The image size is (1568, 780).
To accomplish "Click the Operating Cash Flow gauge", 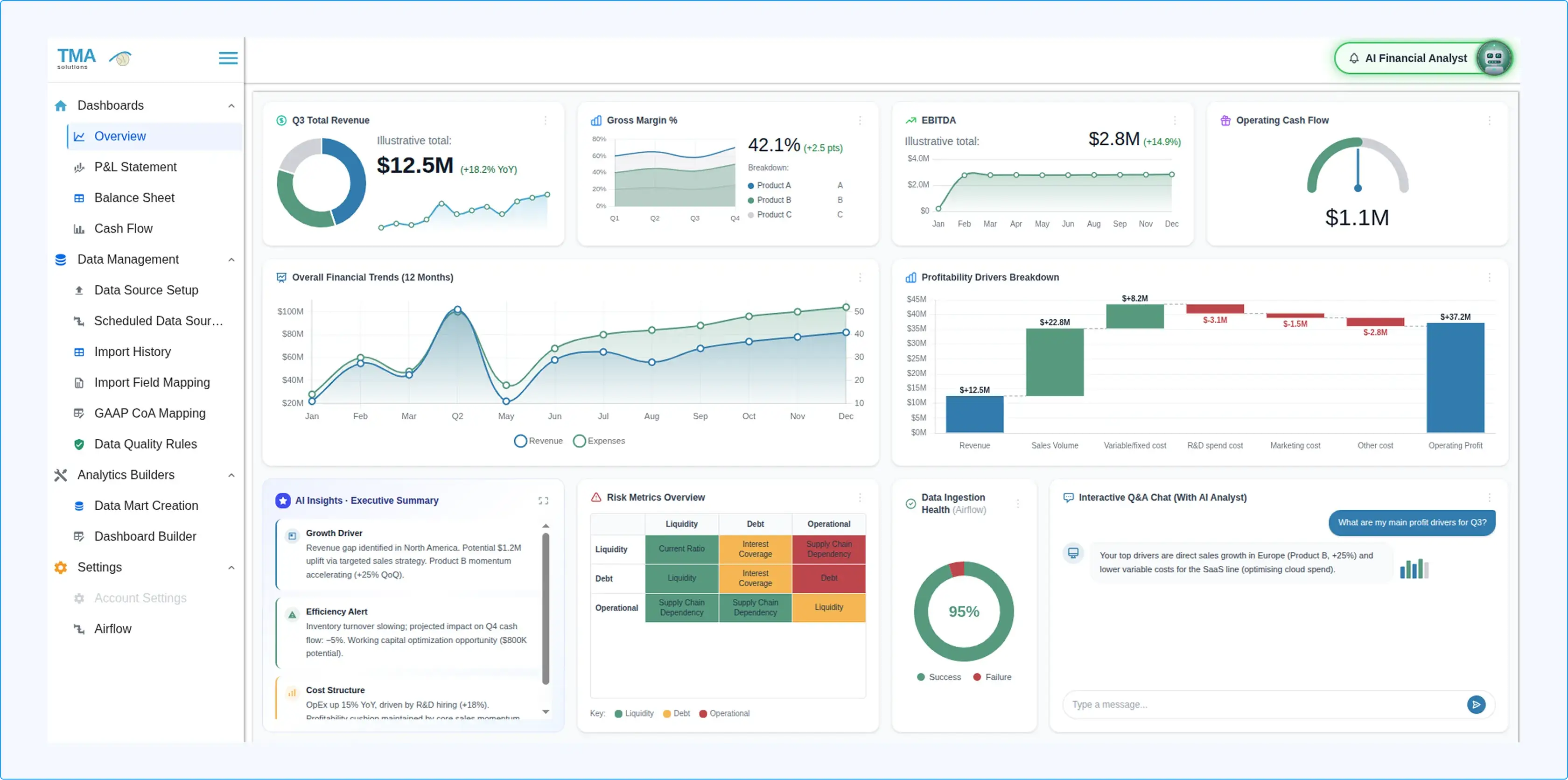I will [x=1358, y=166].
